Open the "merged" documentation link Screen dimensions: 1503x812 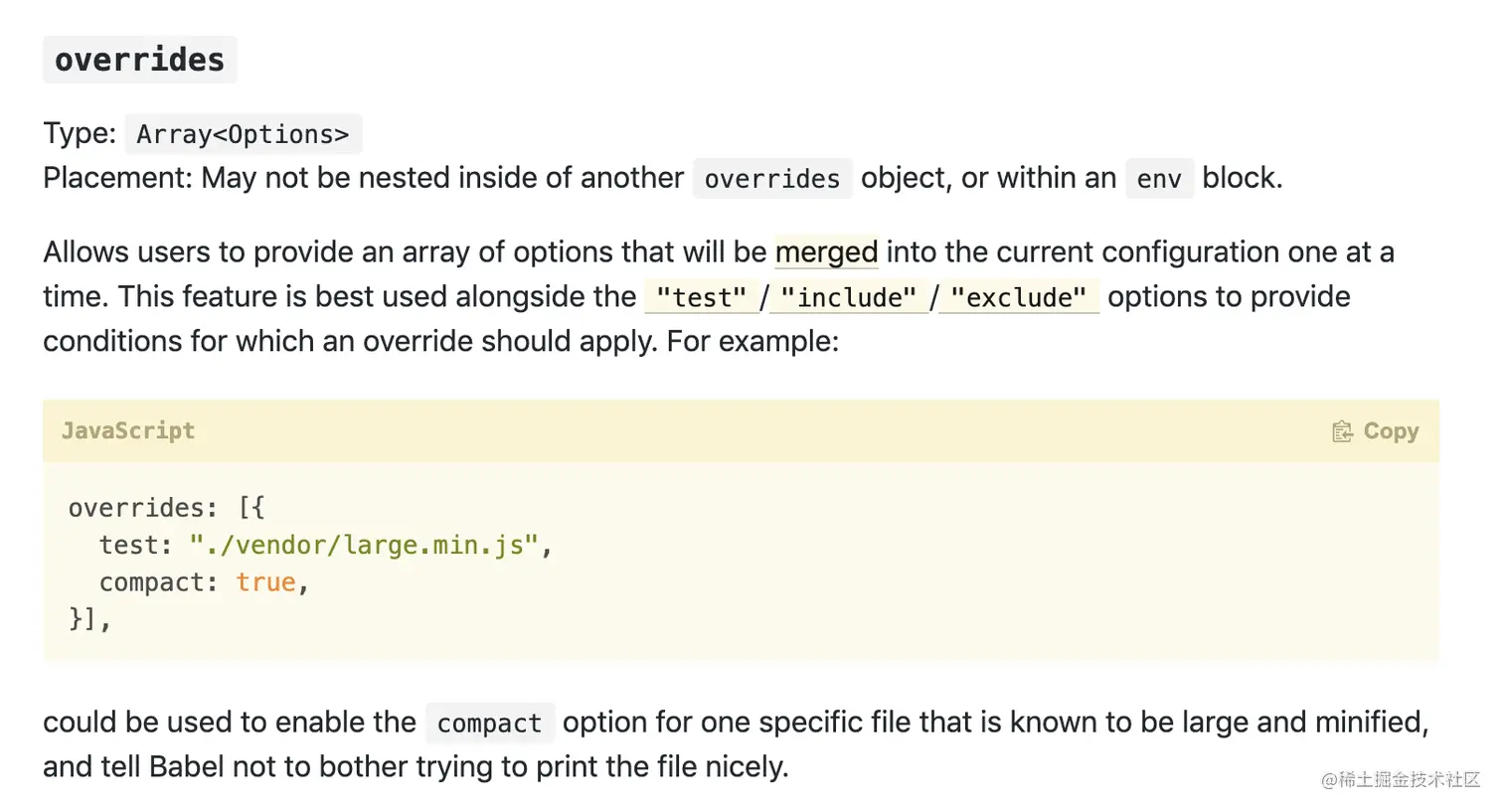pyautogui.click(x=826, y=251)
